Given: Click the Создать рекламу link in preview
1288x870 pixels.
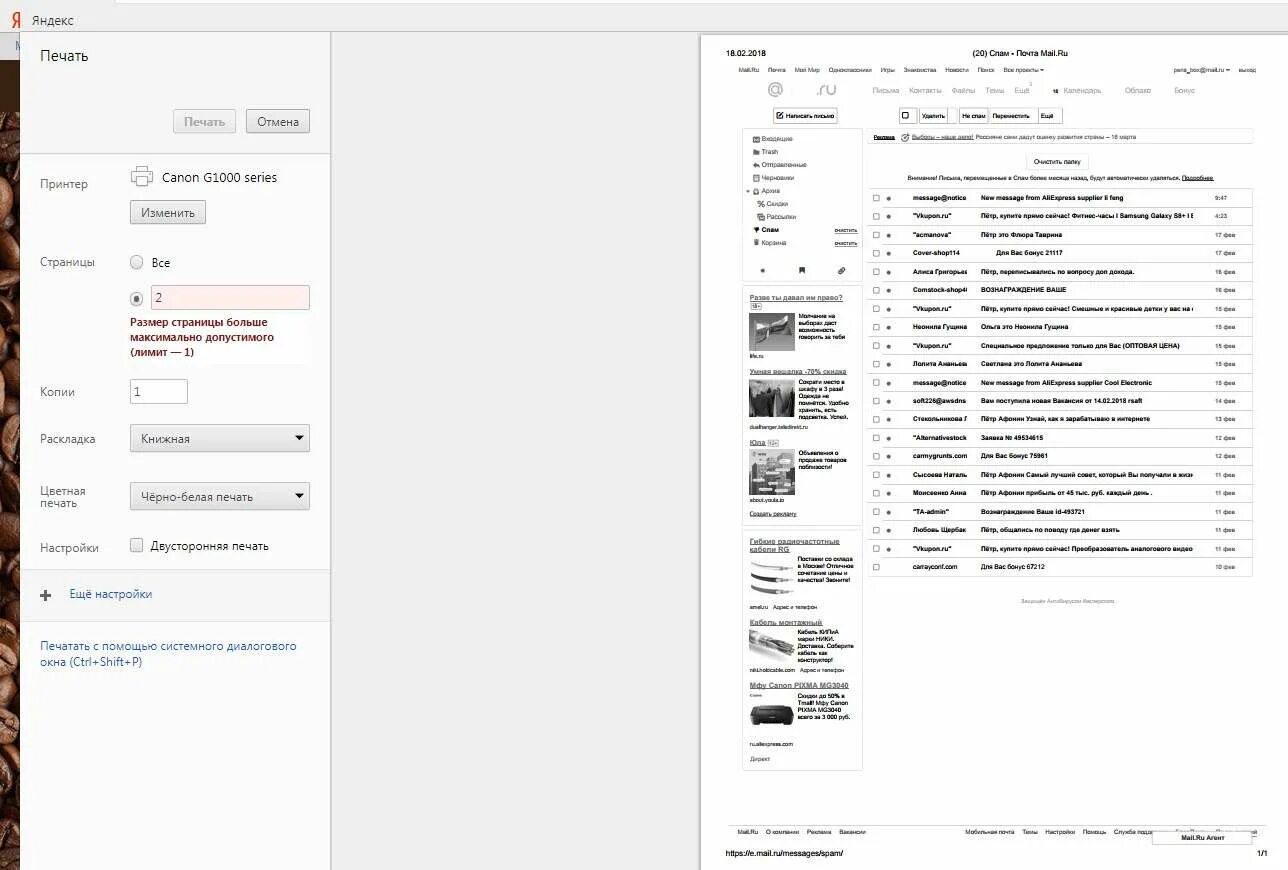Looking at the screenshot, I should (x=773, y=513).
